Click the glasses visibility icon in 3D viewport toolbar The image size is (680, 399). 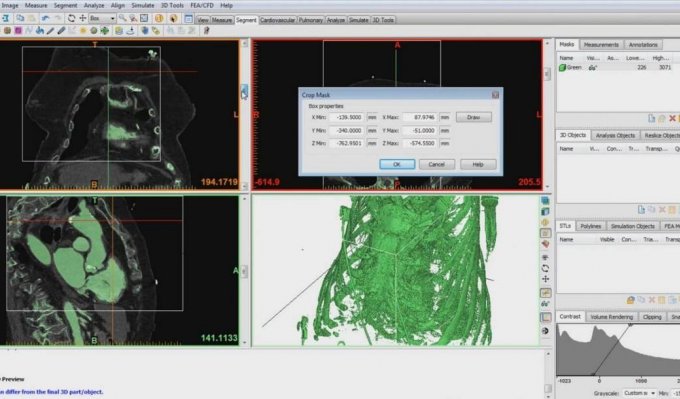pyautogui.click(x=545, y=304)
